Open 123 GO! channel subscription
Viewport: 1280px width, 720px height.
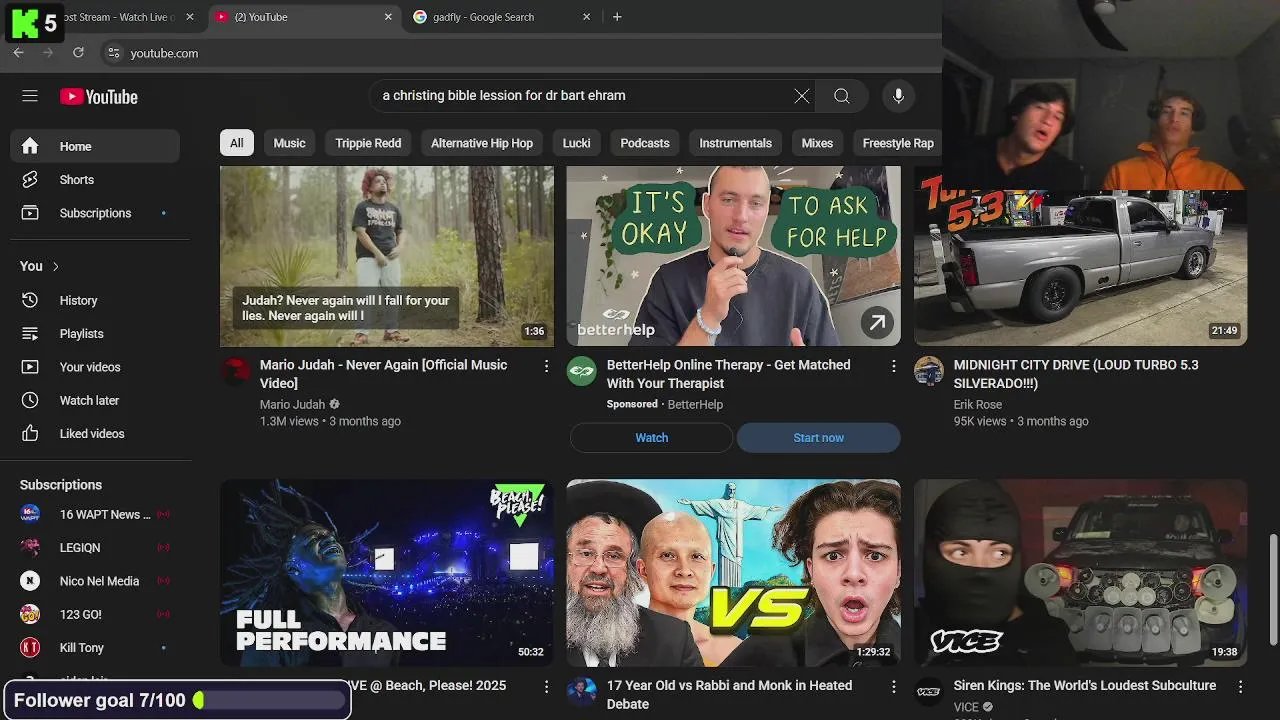tap(95, 614)
